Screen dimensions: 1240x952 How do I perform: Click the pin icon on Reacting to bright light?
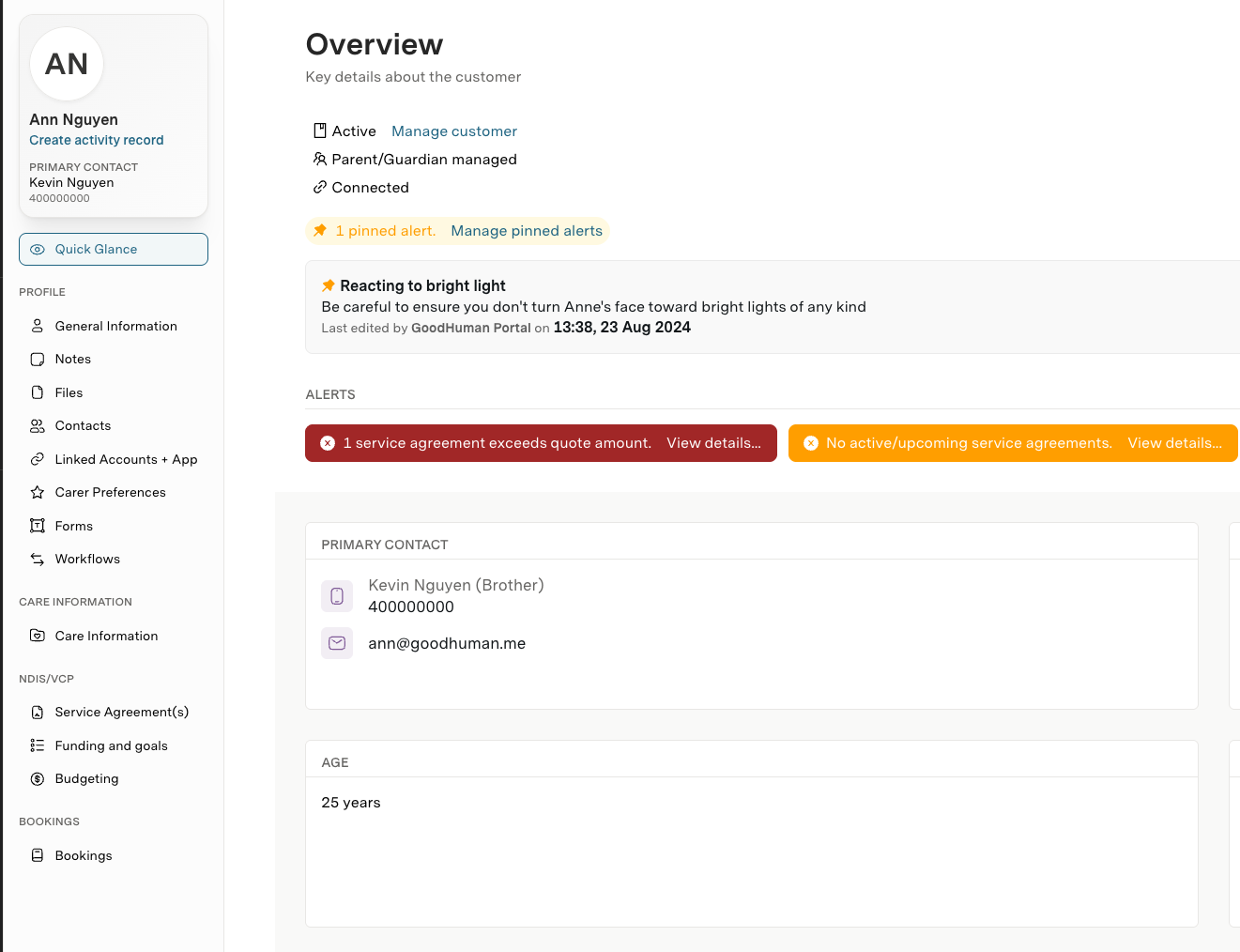click(329, 285)
